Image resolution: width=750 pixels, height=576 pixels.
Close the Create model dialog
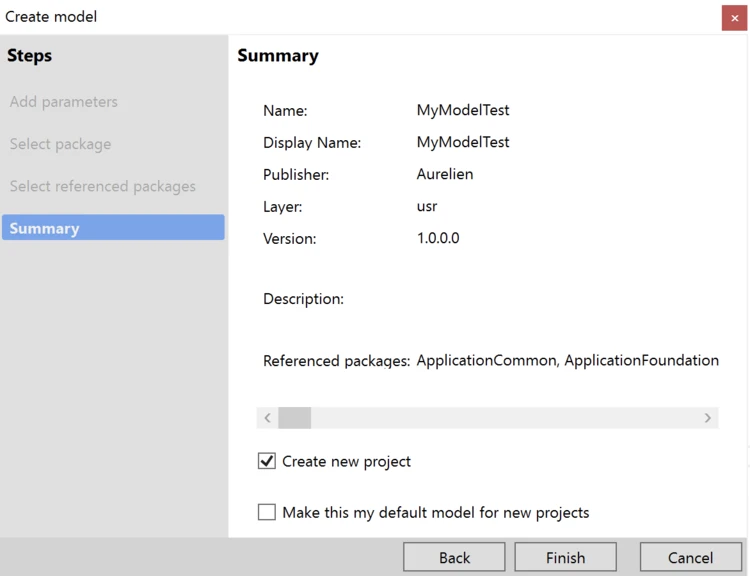coord(734,18)
